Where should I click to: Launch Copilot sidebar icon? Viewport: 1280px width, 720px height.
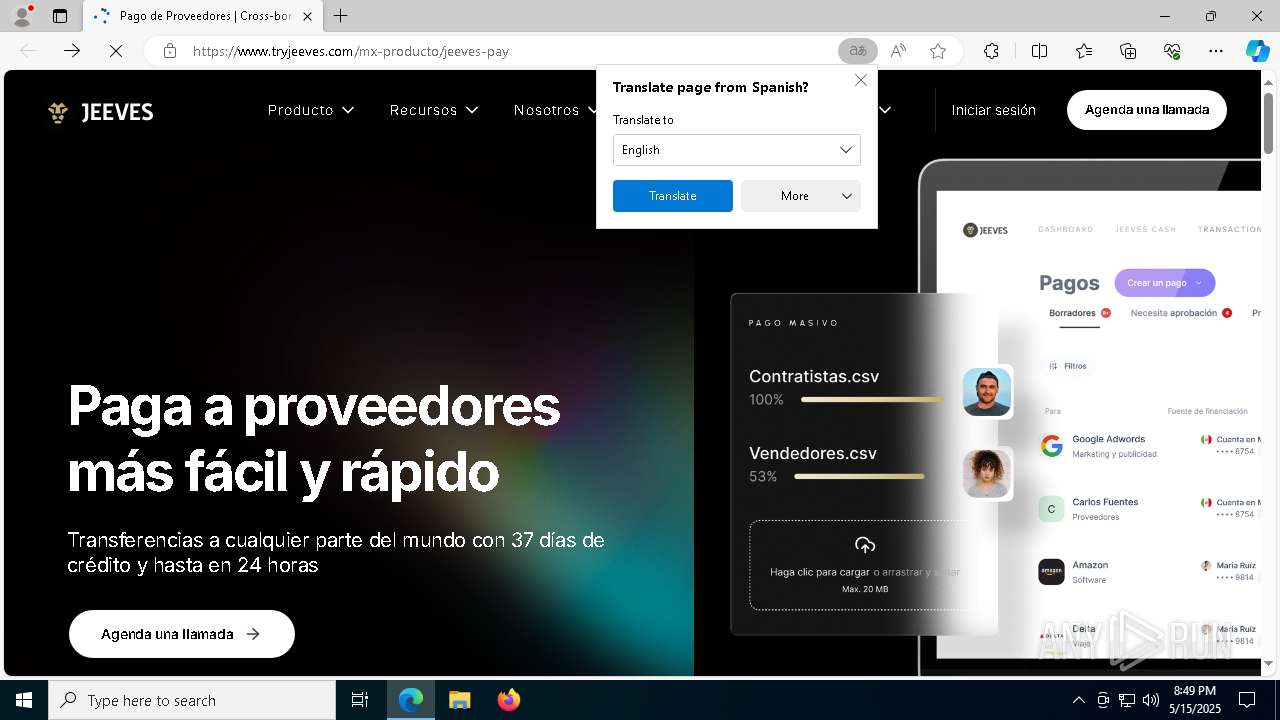tap(1258, 51)
